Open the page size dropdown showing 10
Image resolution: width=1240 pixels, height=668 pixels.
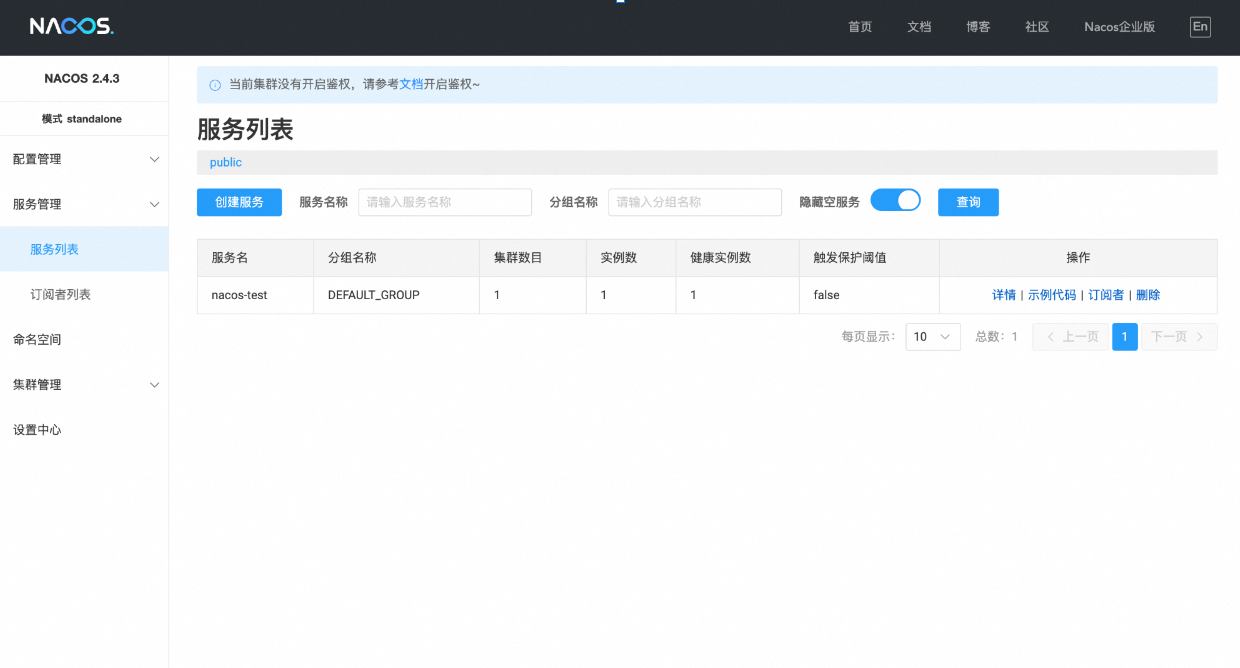(932, 337)
